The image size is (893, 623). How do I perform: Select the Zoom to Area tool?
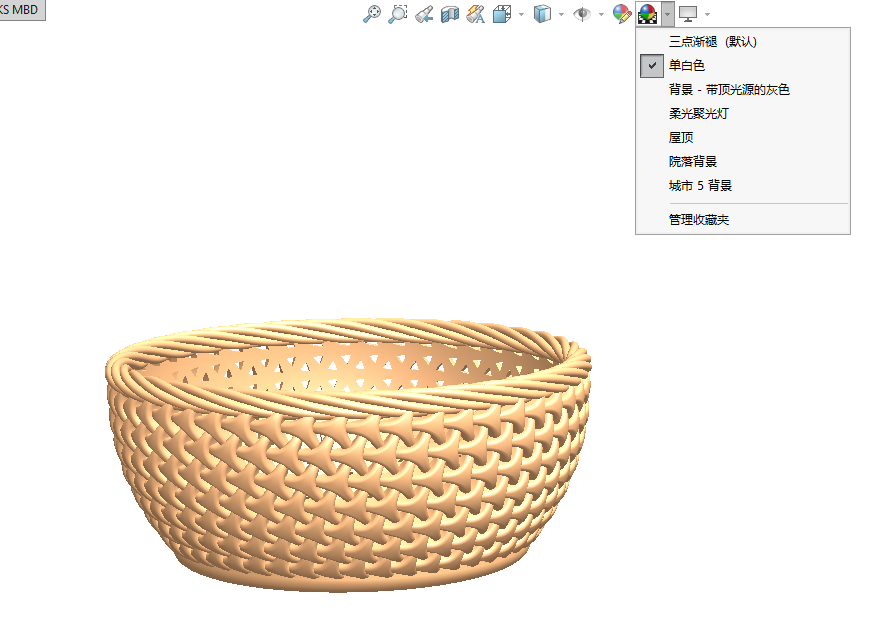pyautogui.click(x=397, y=14)
